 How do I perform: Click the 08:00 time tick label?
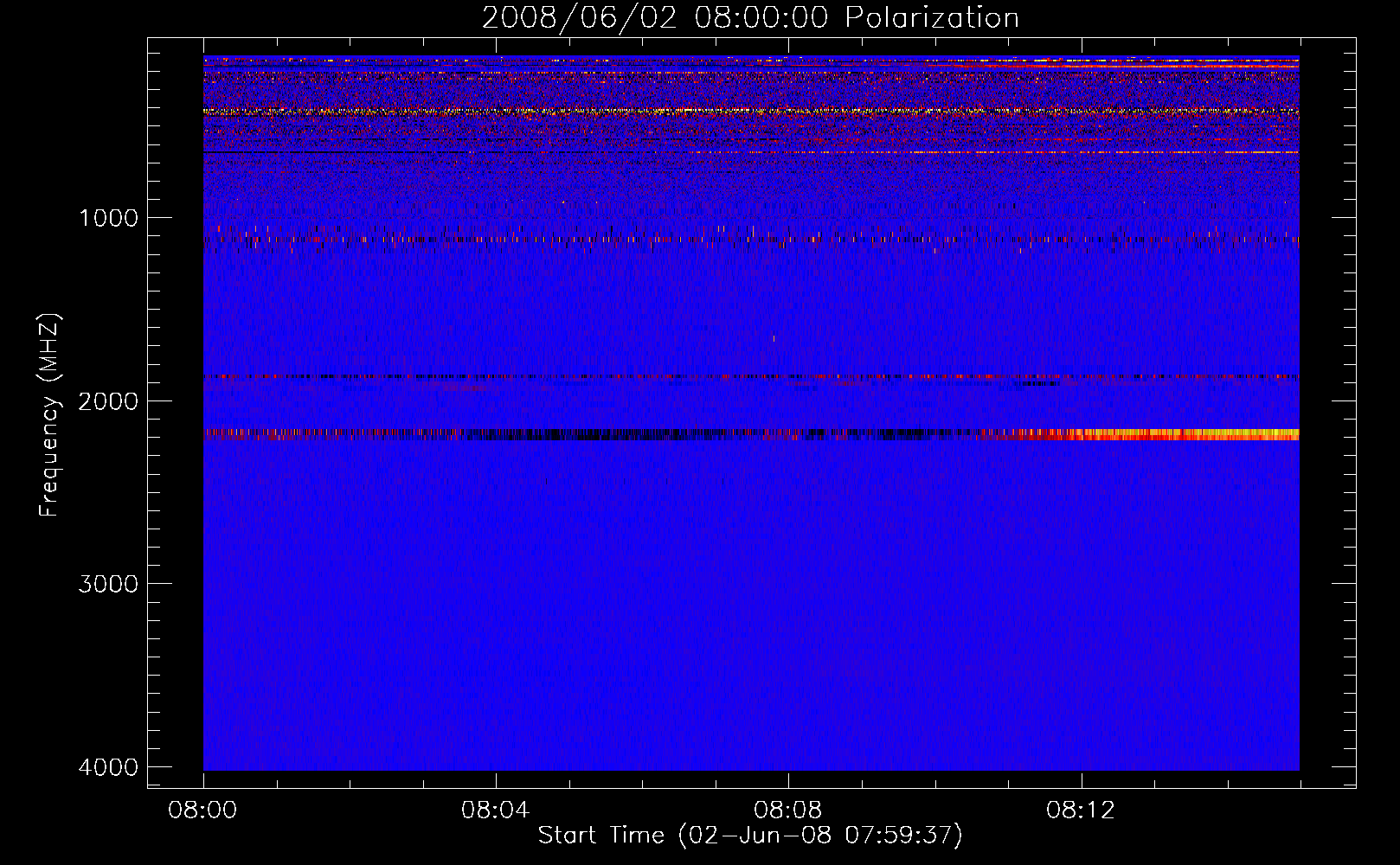click(202, 811)
